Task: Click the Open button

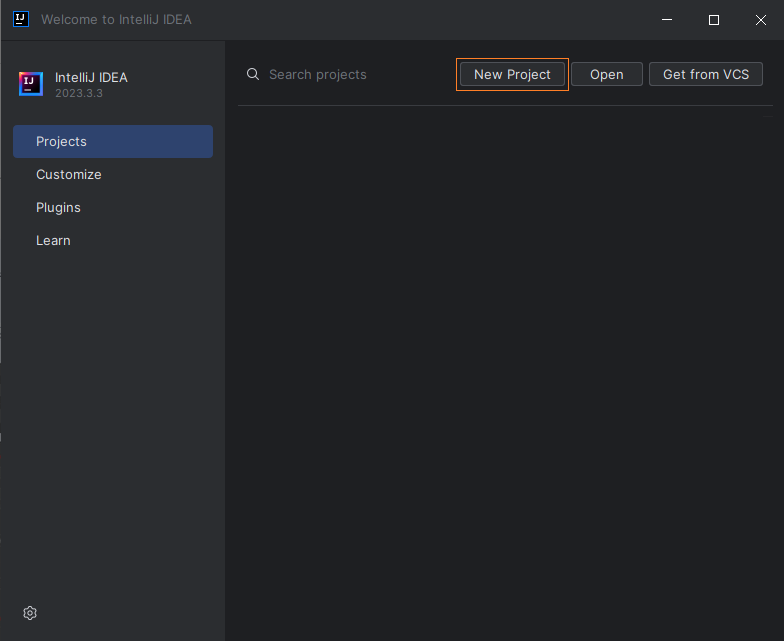Action: click(606, 74)
